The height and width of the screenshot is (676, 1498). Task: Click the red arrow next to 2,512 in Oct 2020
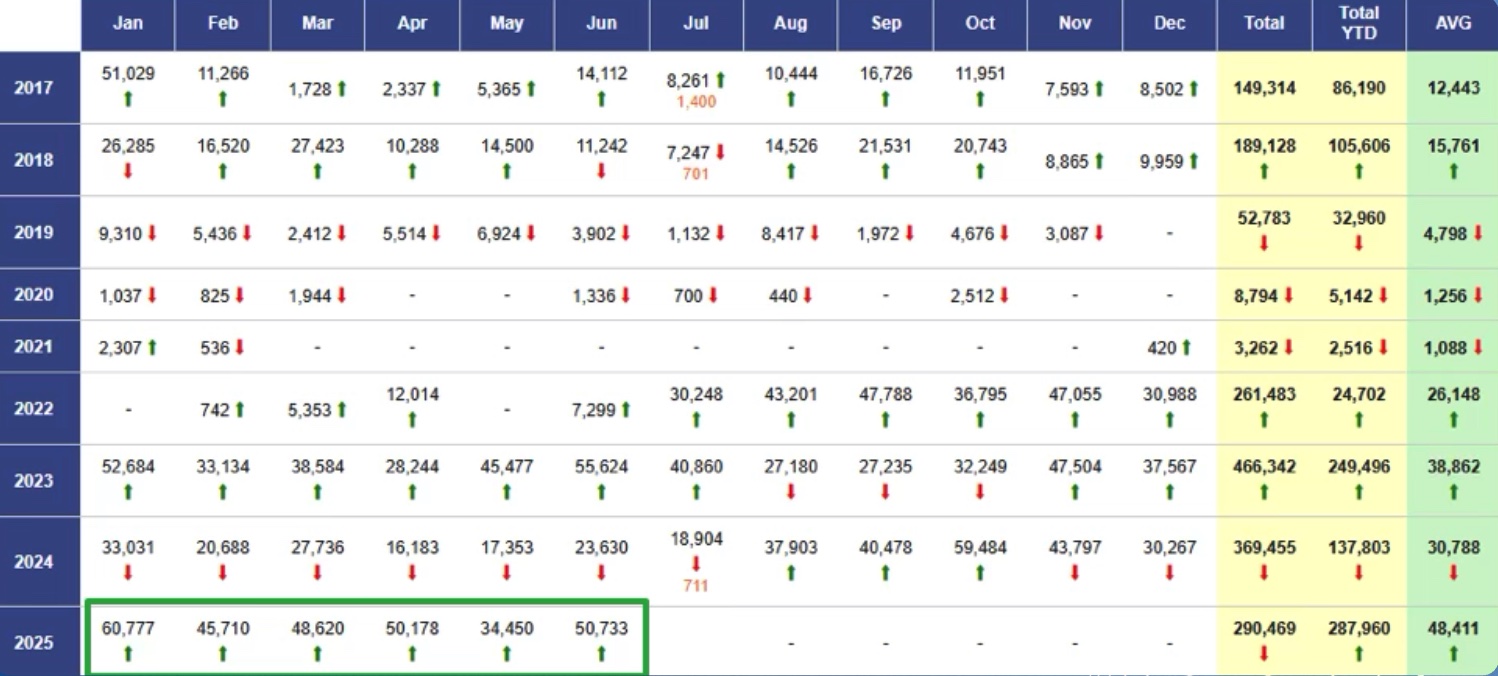click(x=1003, y=296)
